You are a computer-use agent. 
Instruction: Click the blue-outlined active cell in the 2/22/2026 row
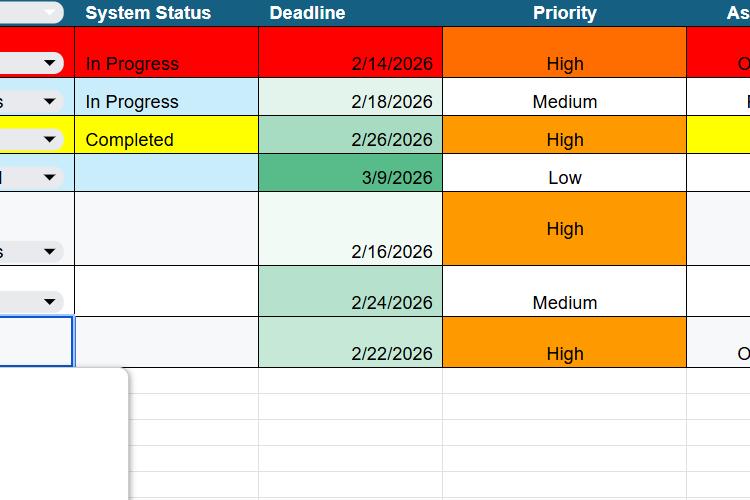pyautogui.click(x=36, y=342)
